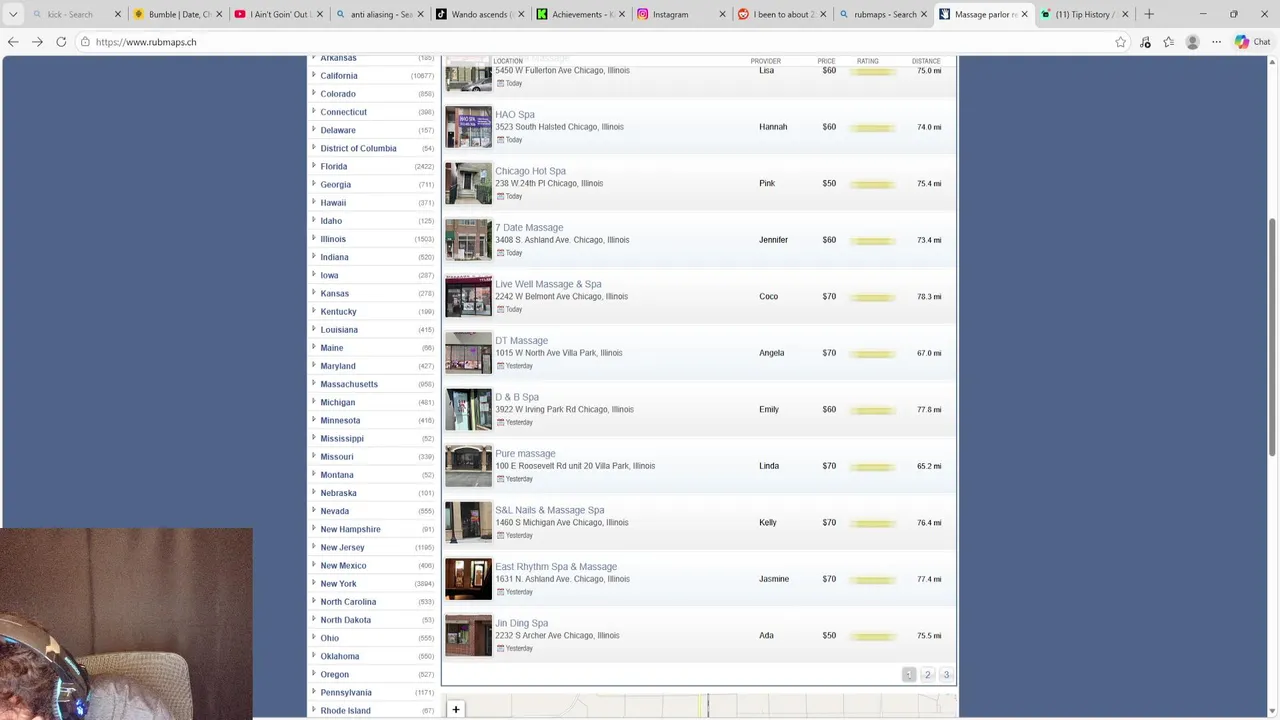Click the Jin Ding Spa thumbnail
Image resolution: width=1280 pixels, height=720 pixels.
pyautogui.click(x=468, y=636)
